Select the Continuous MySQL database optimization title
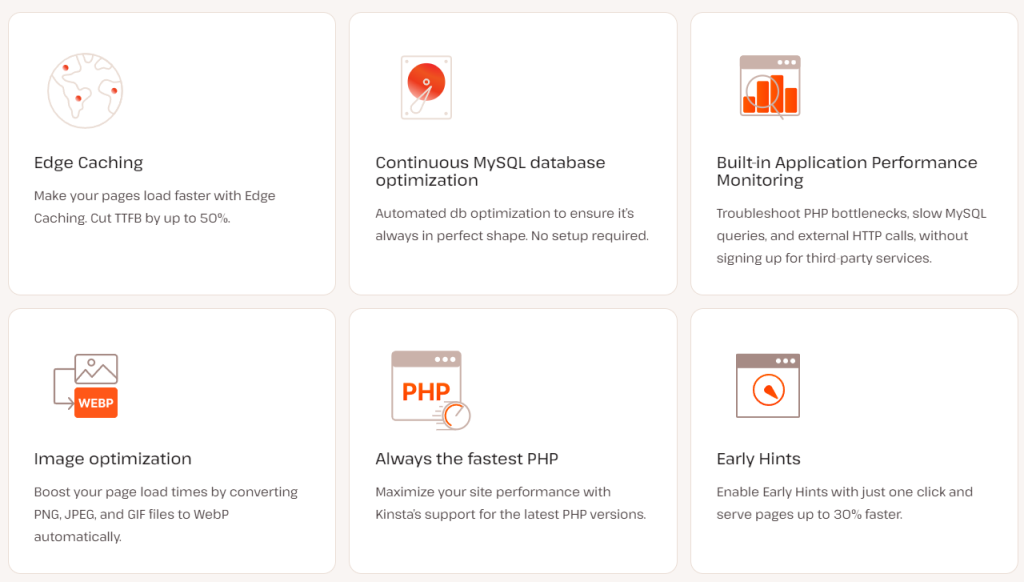The height and width of the screenshot is (582, 1024). [x=490, y=171]
